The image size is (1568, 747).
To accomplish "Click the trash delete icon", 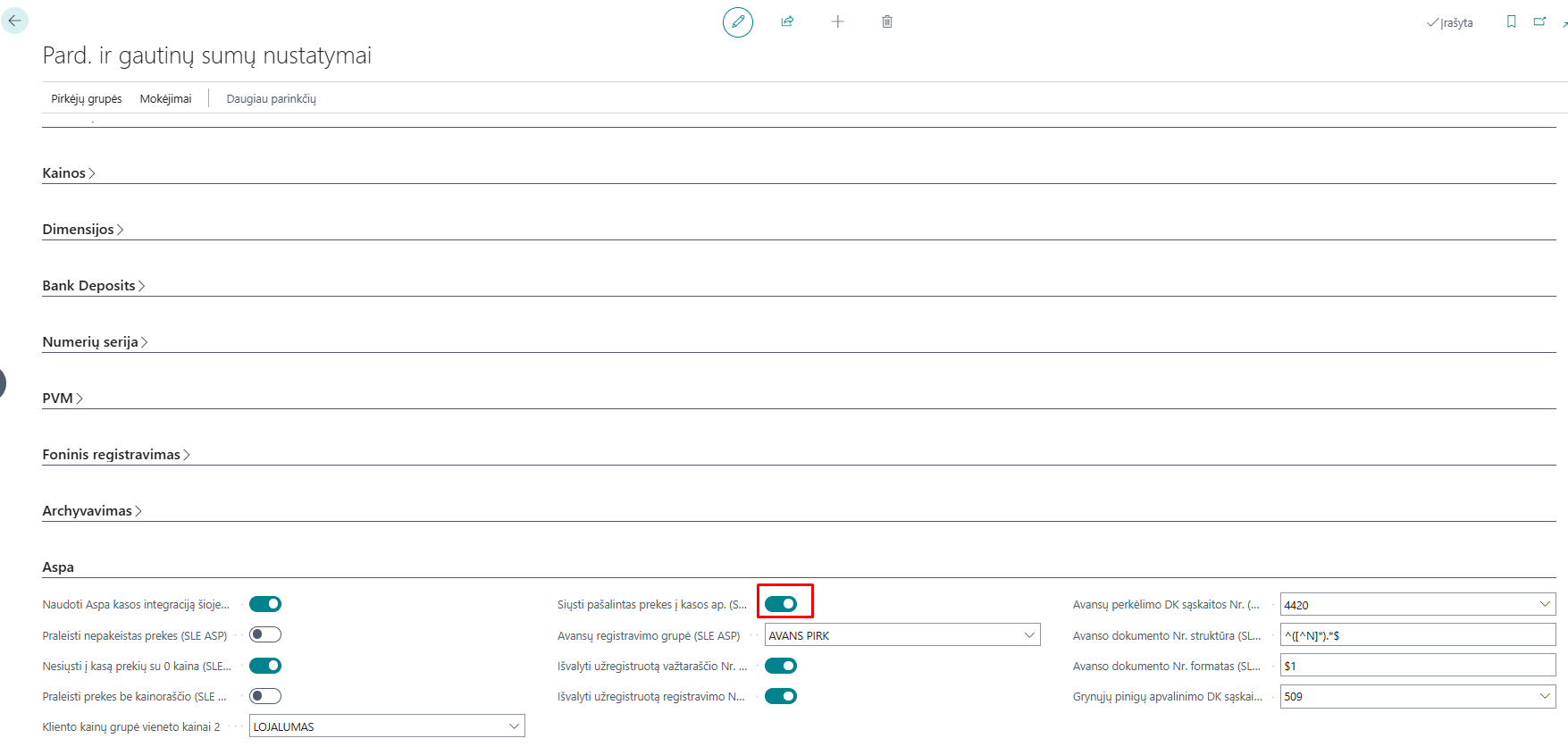I will (x=887, y=21).
